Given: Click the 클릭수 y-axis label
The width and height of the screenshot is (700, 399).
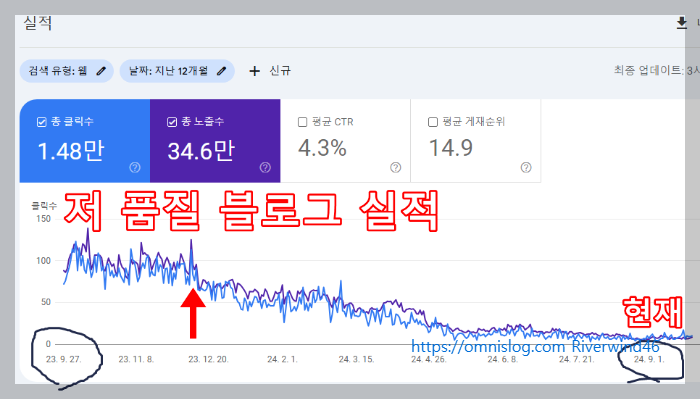Looking at the screenshot, I should (x=44, y=206).
